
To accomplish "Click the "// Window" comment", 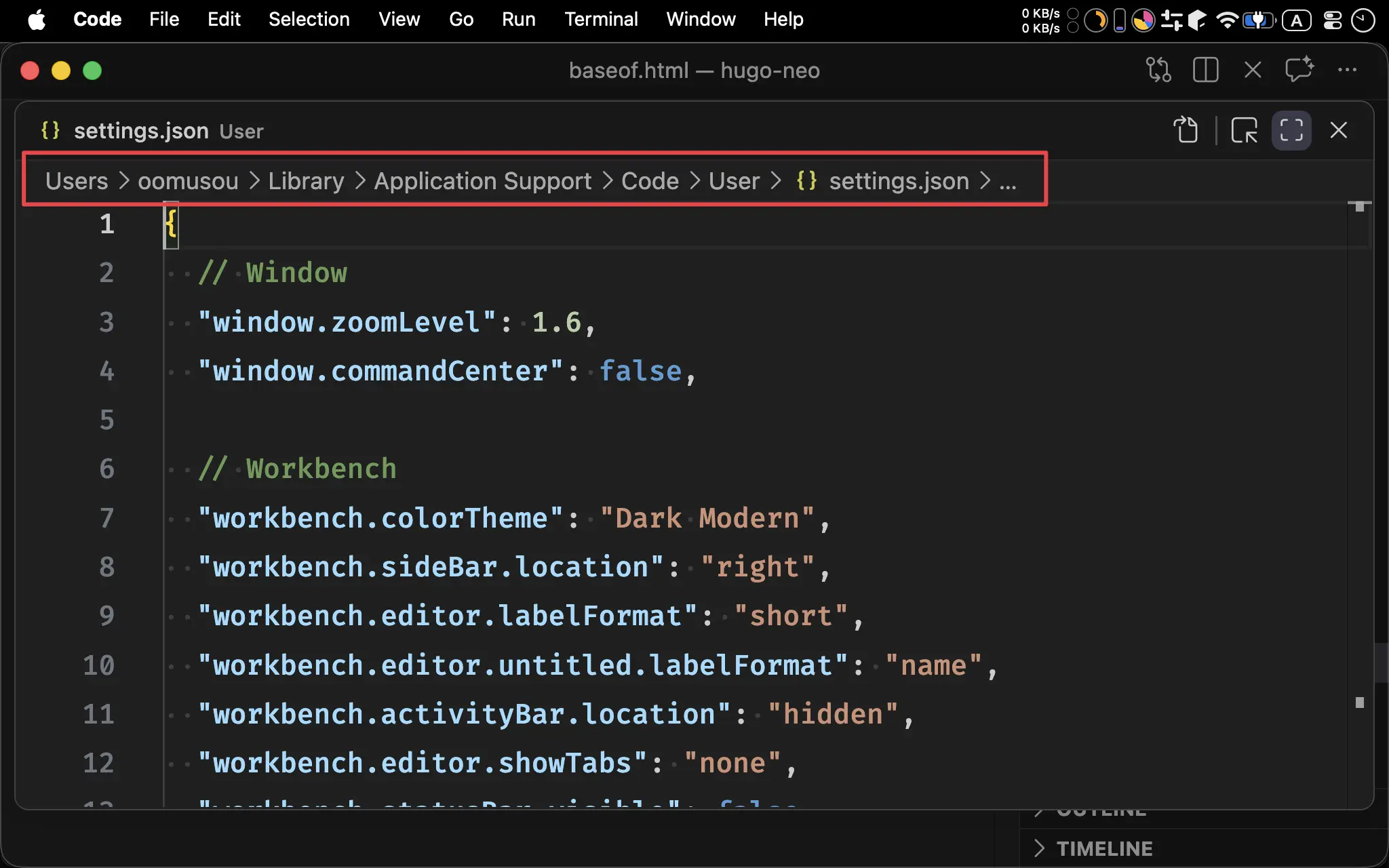I will tap(273, 273).
